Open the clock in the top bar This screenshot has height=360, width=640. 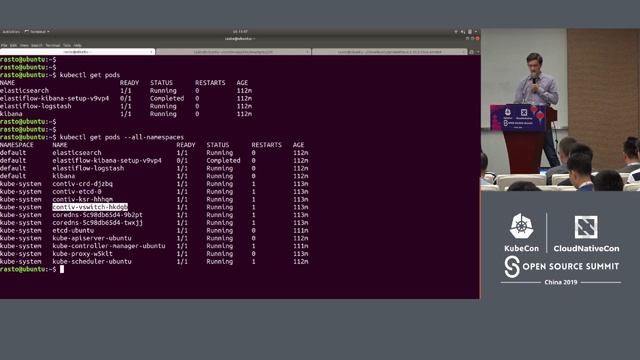[x=240, y=31]
